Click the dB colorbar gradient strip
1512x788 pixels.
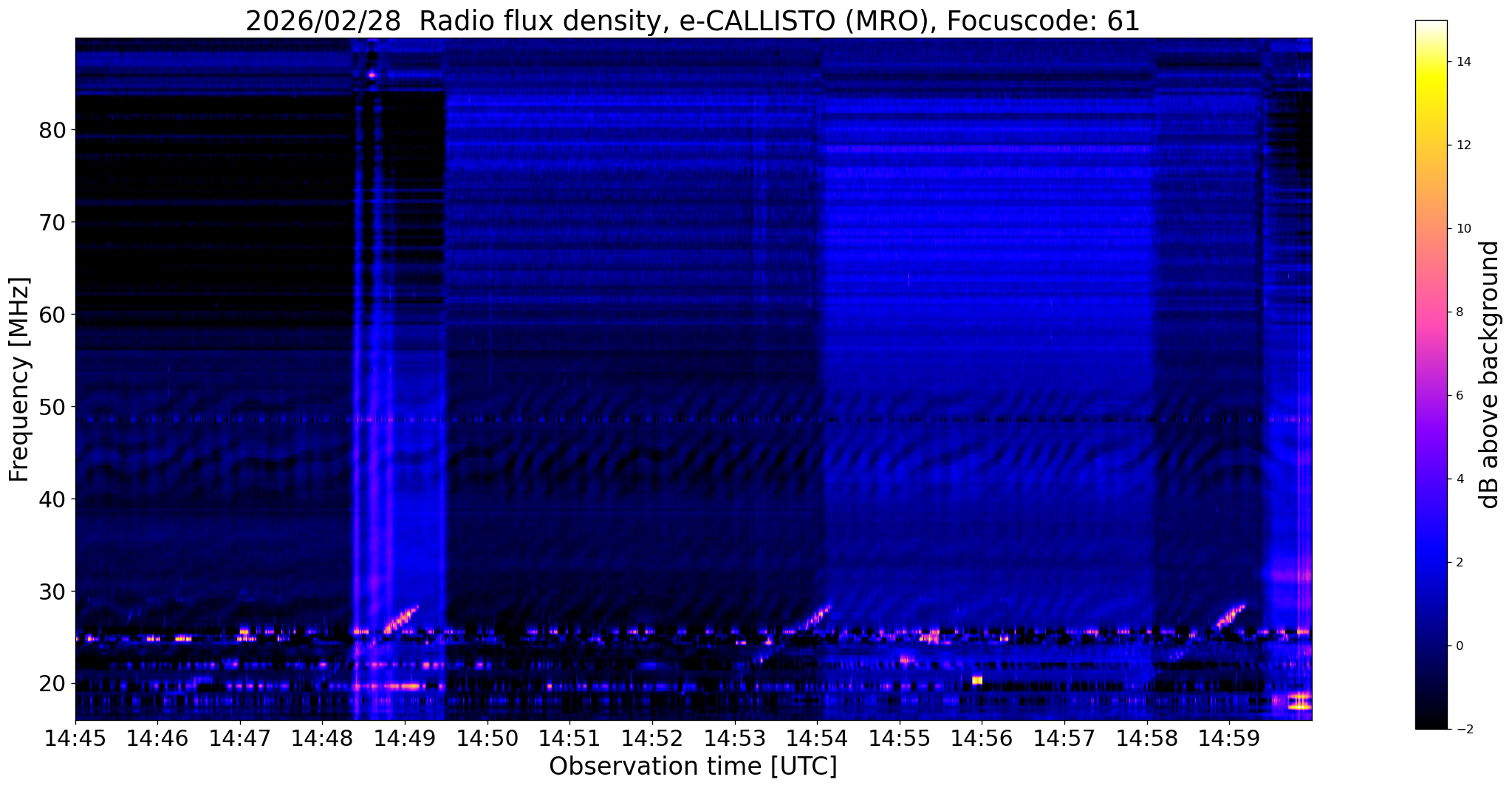(1431, 374)
